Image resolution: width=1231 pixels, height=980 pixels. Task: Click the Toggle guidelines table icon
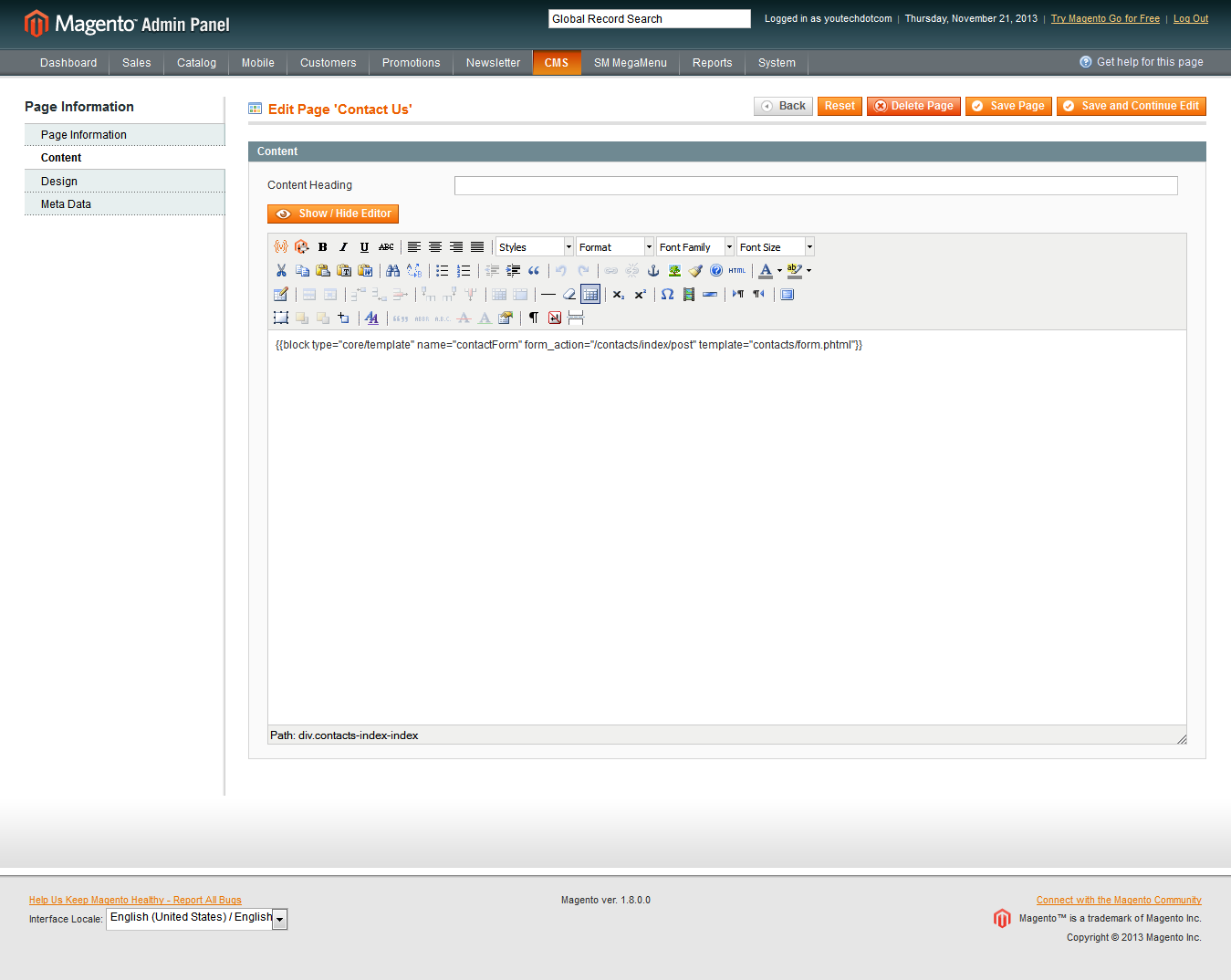(x=590, y=294)
